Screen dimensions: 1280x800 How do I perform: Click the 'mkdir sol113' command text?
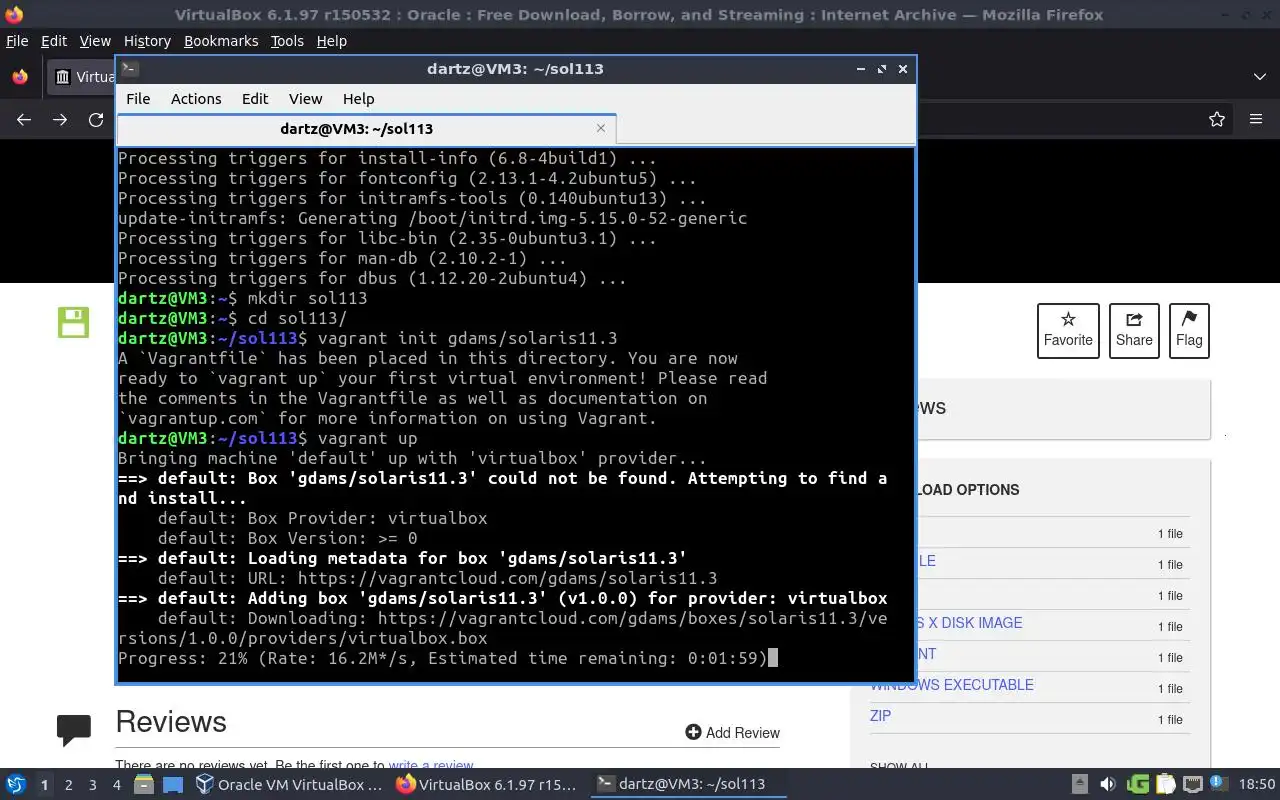[308, 298]
